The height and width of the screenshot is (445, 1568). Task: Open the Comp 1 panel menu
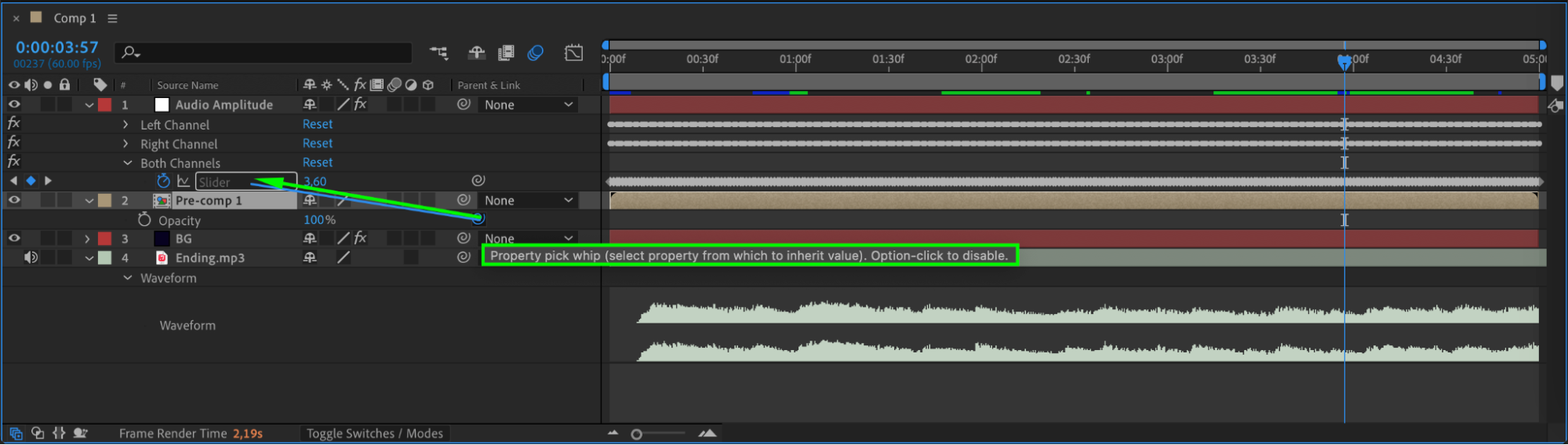pyautogui.click(x=112, y=18)
